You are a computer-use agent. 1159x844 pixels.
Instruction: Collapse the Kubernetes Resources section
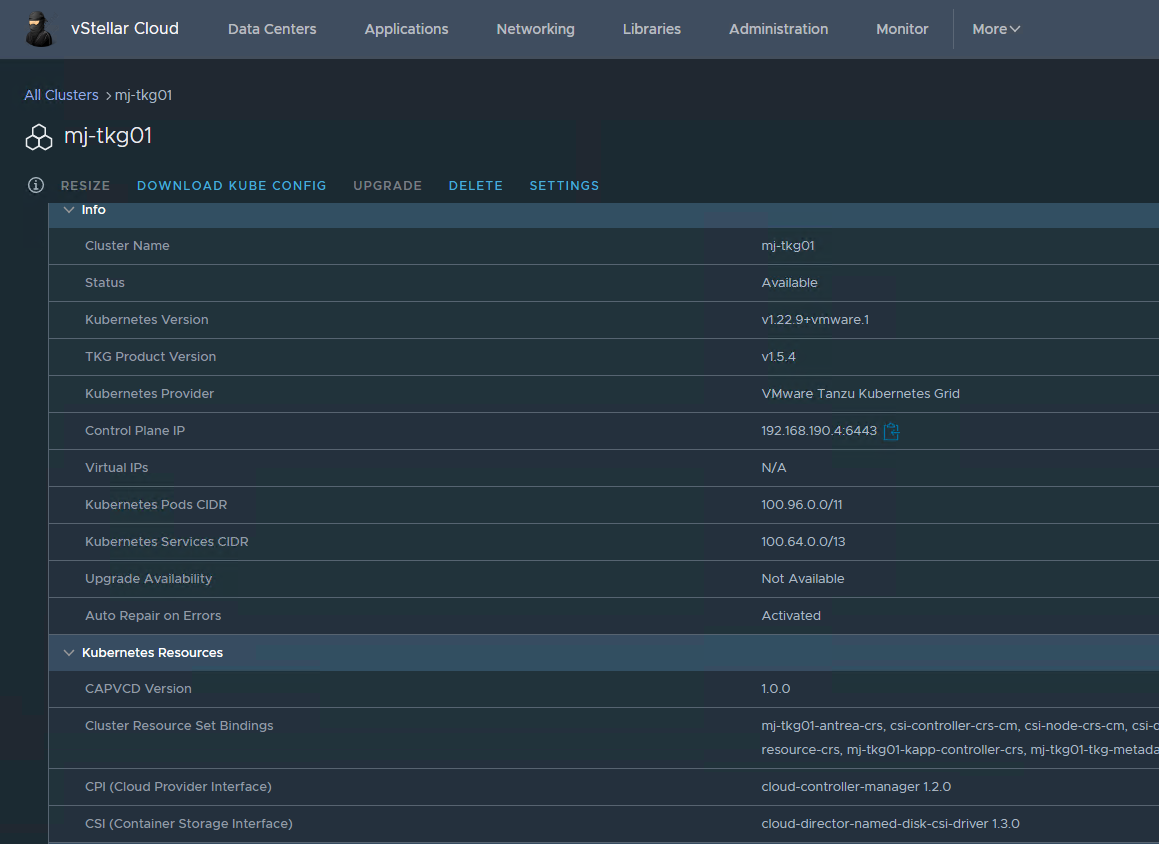click(x=69, y=653)
